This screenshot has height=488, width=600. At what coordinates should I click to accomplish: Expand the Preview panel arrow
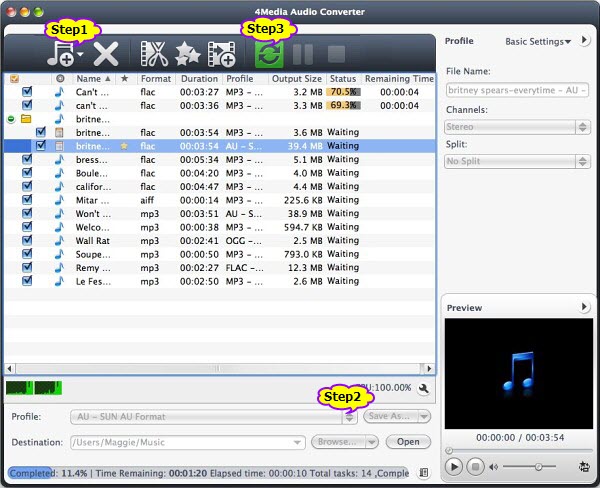pyautogui.click(x=584, y=307)
